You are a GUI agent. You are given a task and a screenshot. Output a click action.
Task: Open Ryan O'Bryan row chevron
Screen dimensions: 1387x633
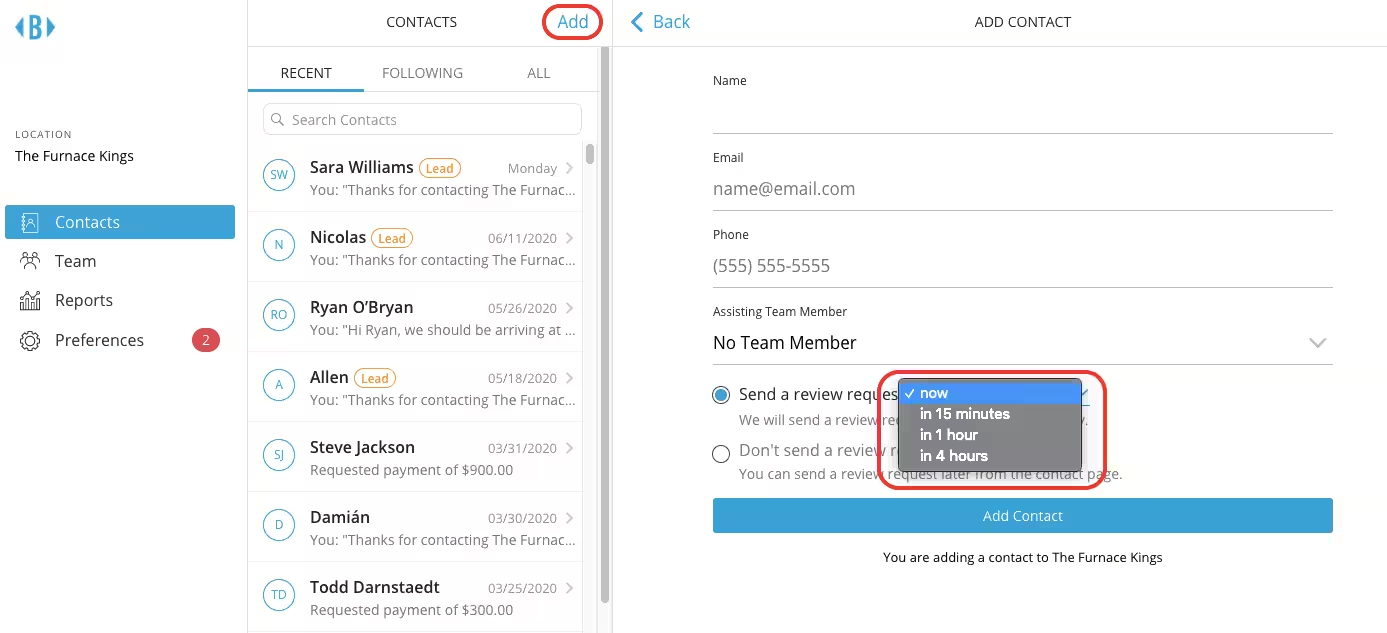570,308
